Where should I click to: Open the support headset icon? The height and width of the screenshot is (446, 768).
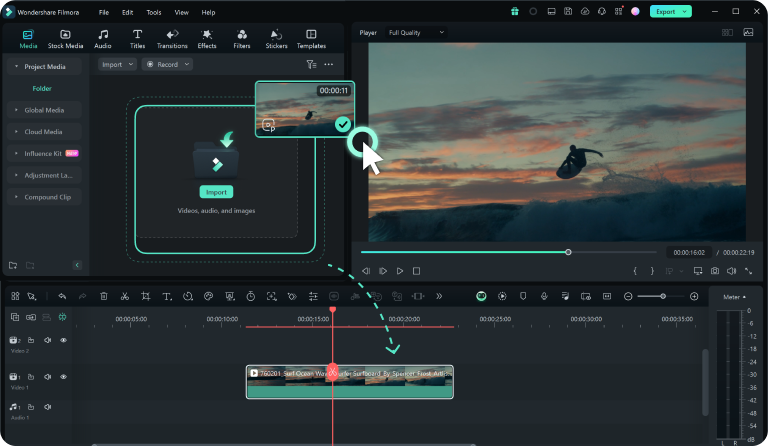(602, 11)
